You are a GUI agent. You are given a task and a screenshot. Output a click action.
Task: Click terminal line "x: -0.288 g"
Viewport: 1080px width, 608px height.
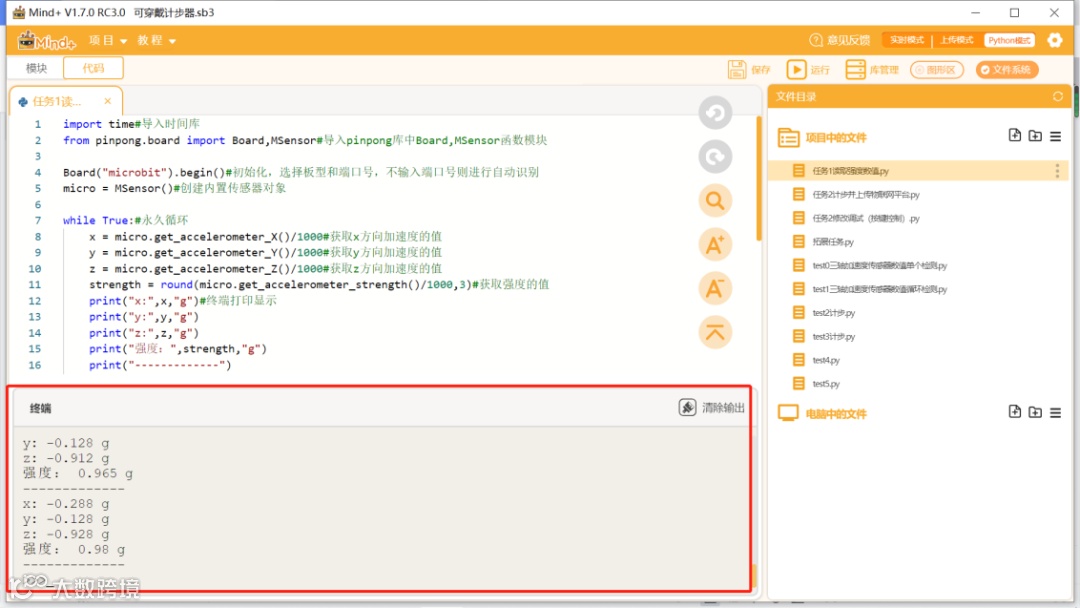pyautogui.click(x=66, y=504)
